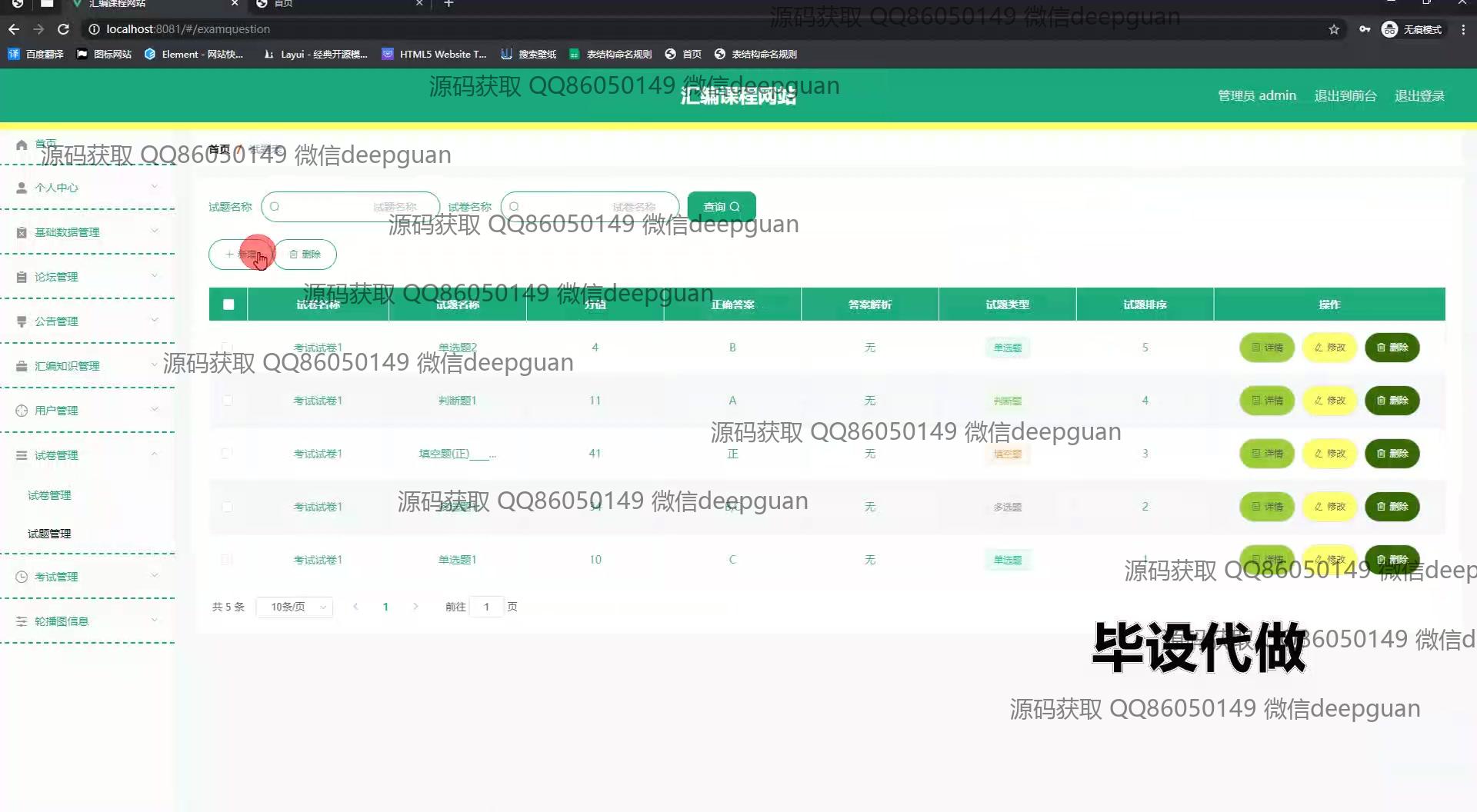This screenshot has height=812, width=1477.
Task: Click 首页 breadcrumb link
Action: [219, 149]
